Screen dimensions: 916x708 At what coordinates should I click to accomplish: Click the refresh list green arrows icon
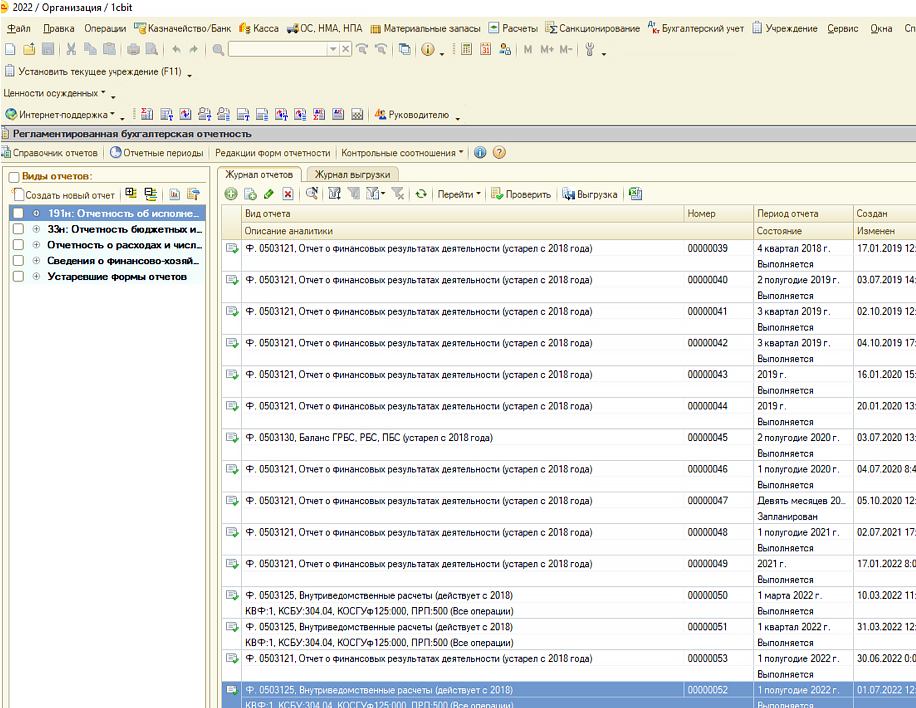421,194
